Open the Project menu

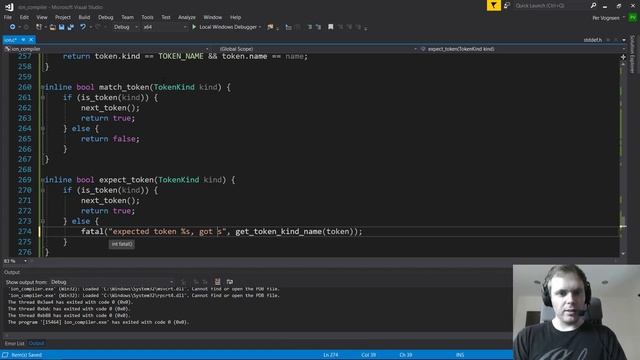[62, 17]
